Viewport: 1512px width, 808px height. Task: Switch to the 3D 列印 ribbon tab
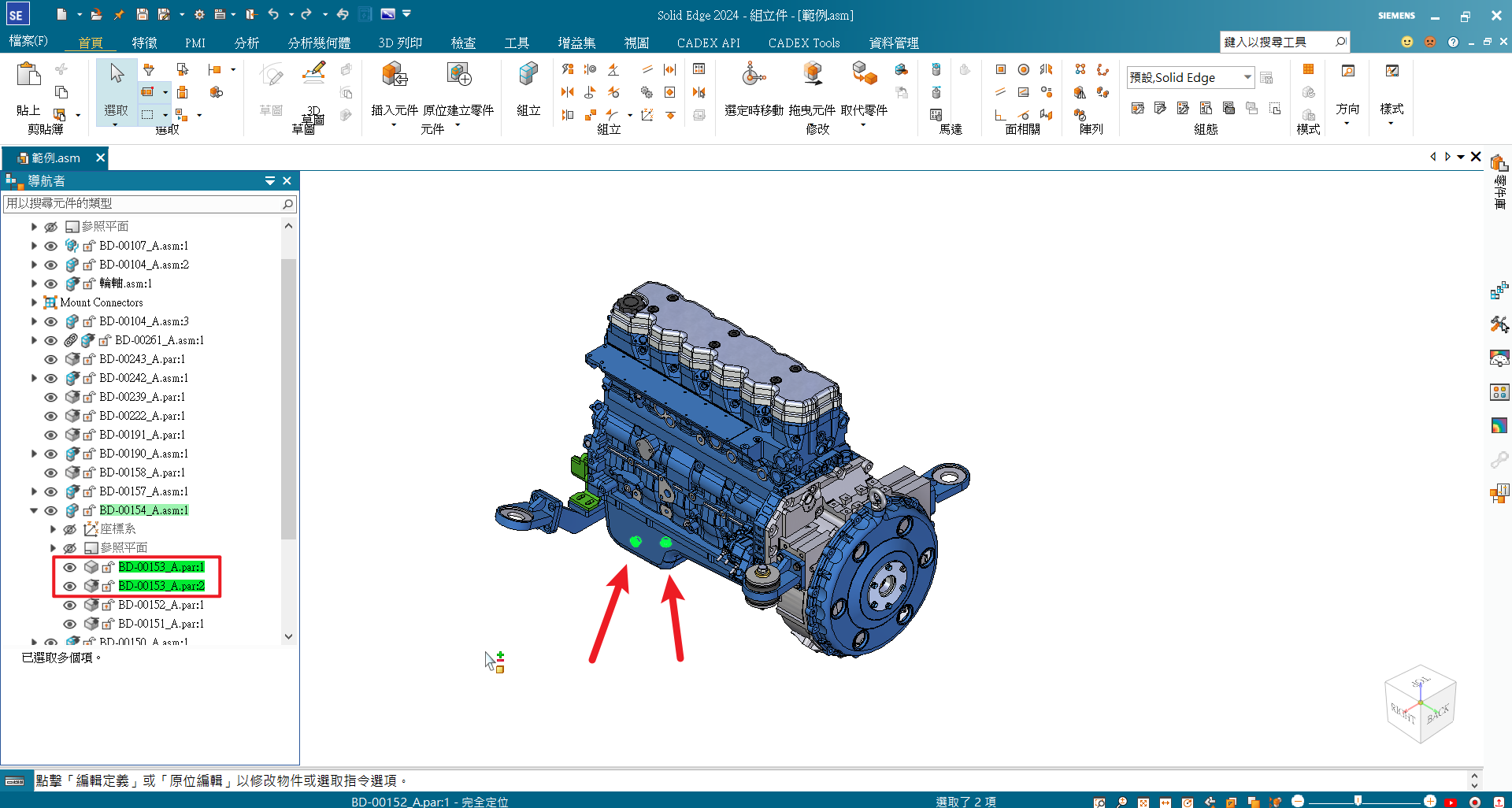point(400,43)
